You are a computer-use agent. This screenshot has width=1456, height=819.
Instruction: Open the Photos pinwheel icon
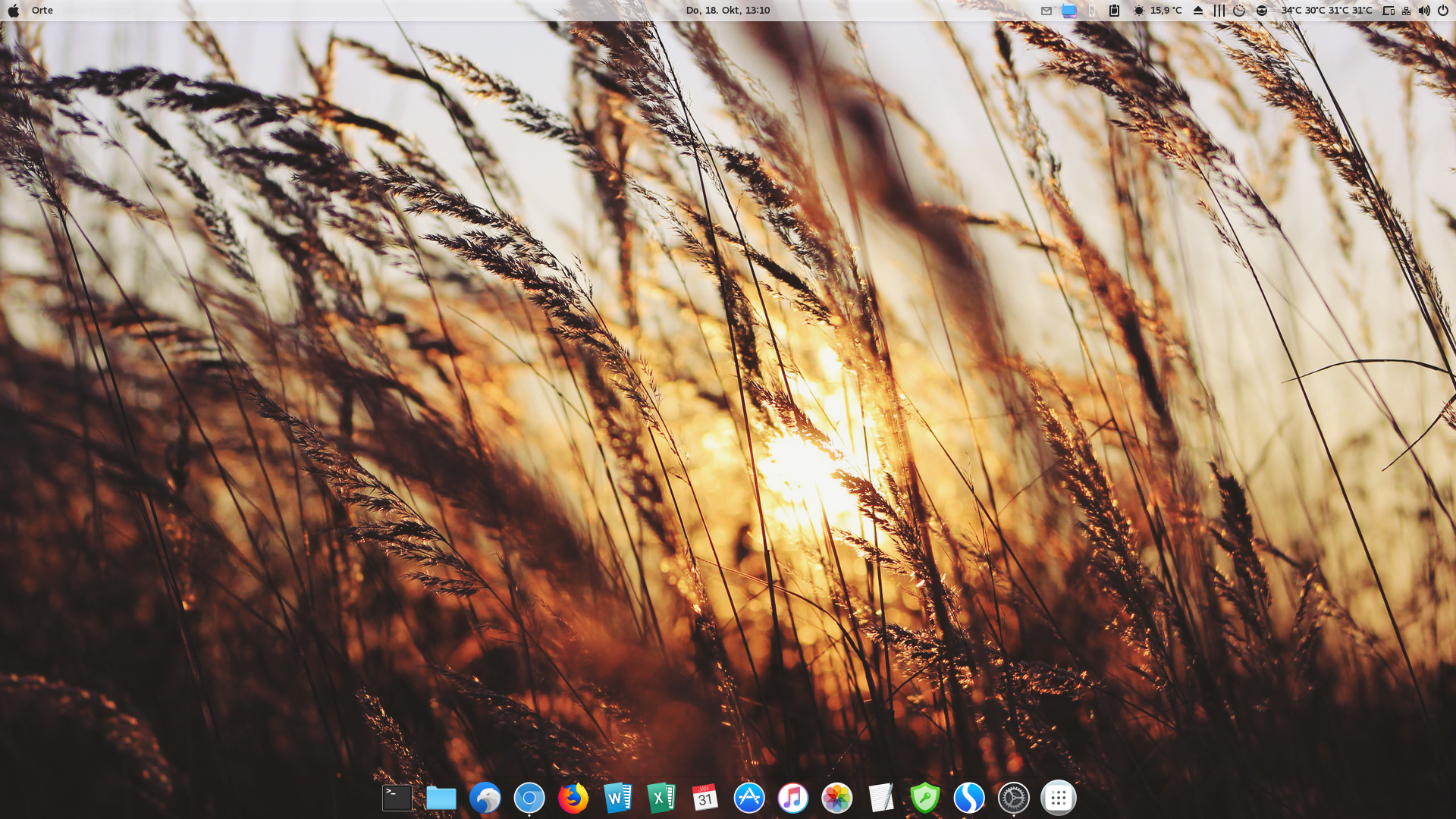pos(837,798)
